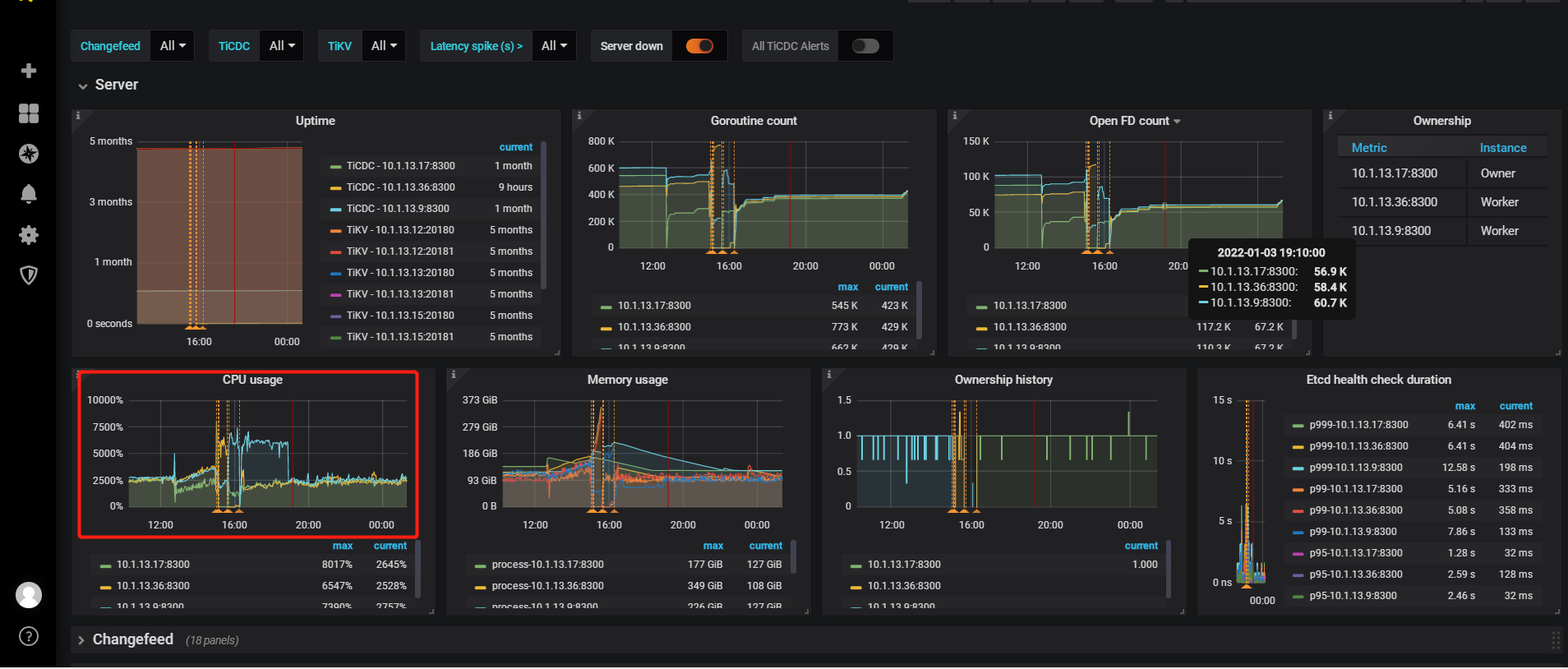1568x669 pixels.
Task: Open the TiKV All dropdown
Action: coord(384,46)
